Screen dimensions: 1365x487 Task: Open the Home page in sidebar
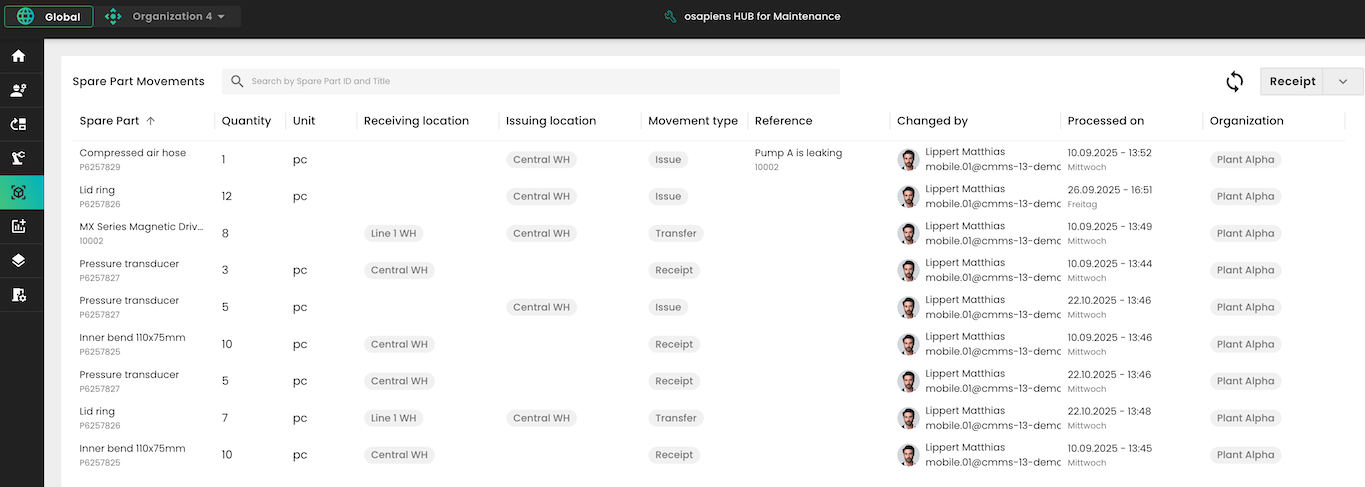18,56
